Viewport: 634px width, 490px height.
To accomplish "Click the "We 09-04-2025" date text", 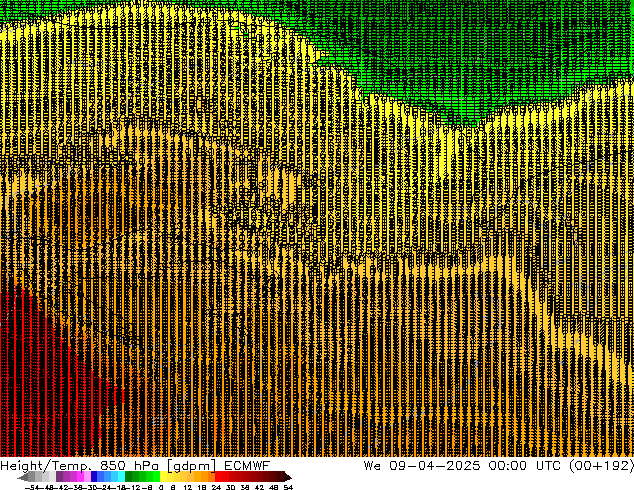I will click(x=422, y=466).
